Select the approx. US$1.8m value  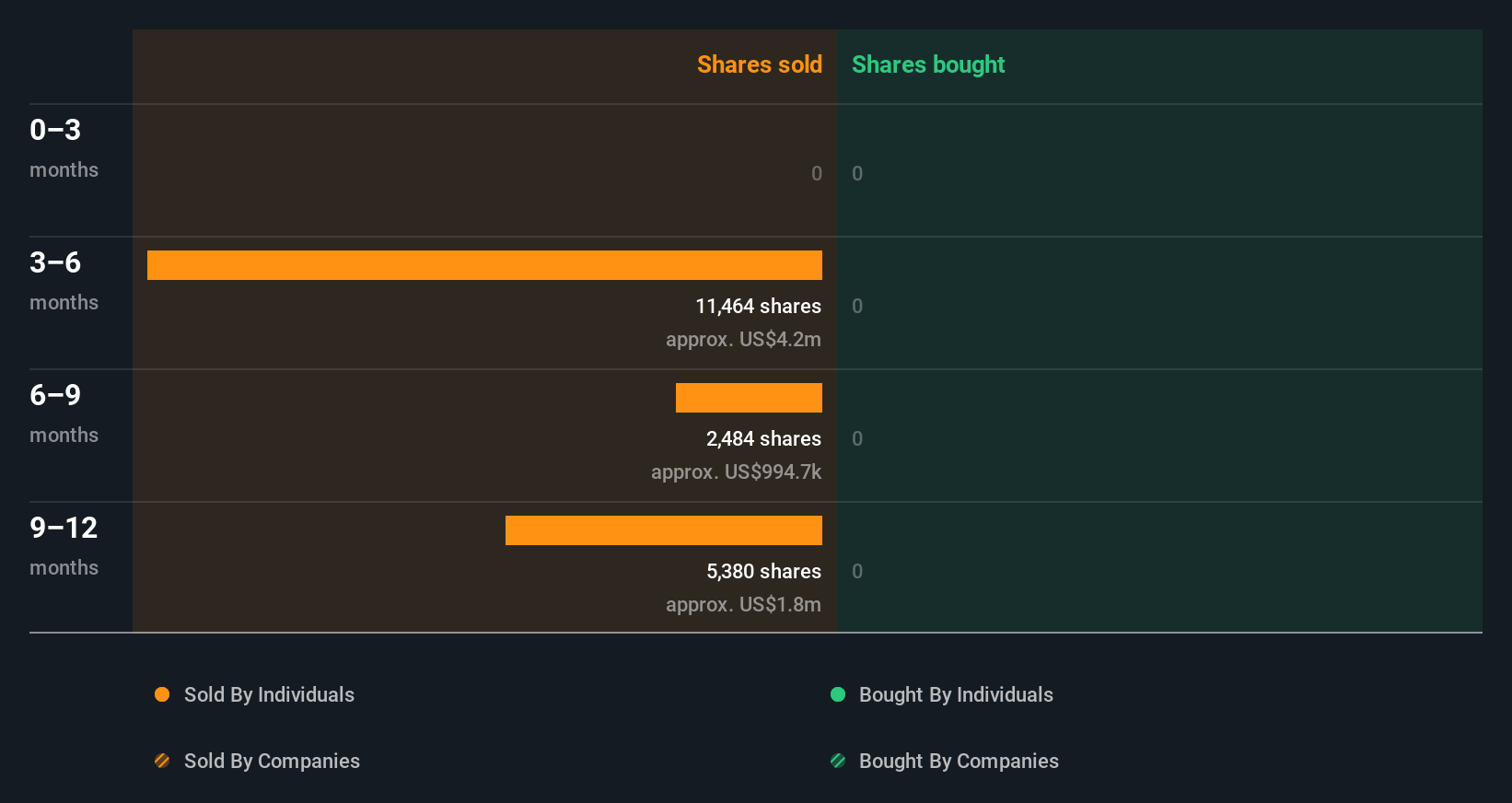[x=743, y=604]
